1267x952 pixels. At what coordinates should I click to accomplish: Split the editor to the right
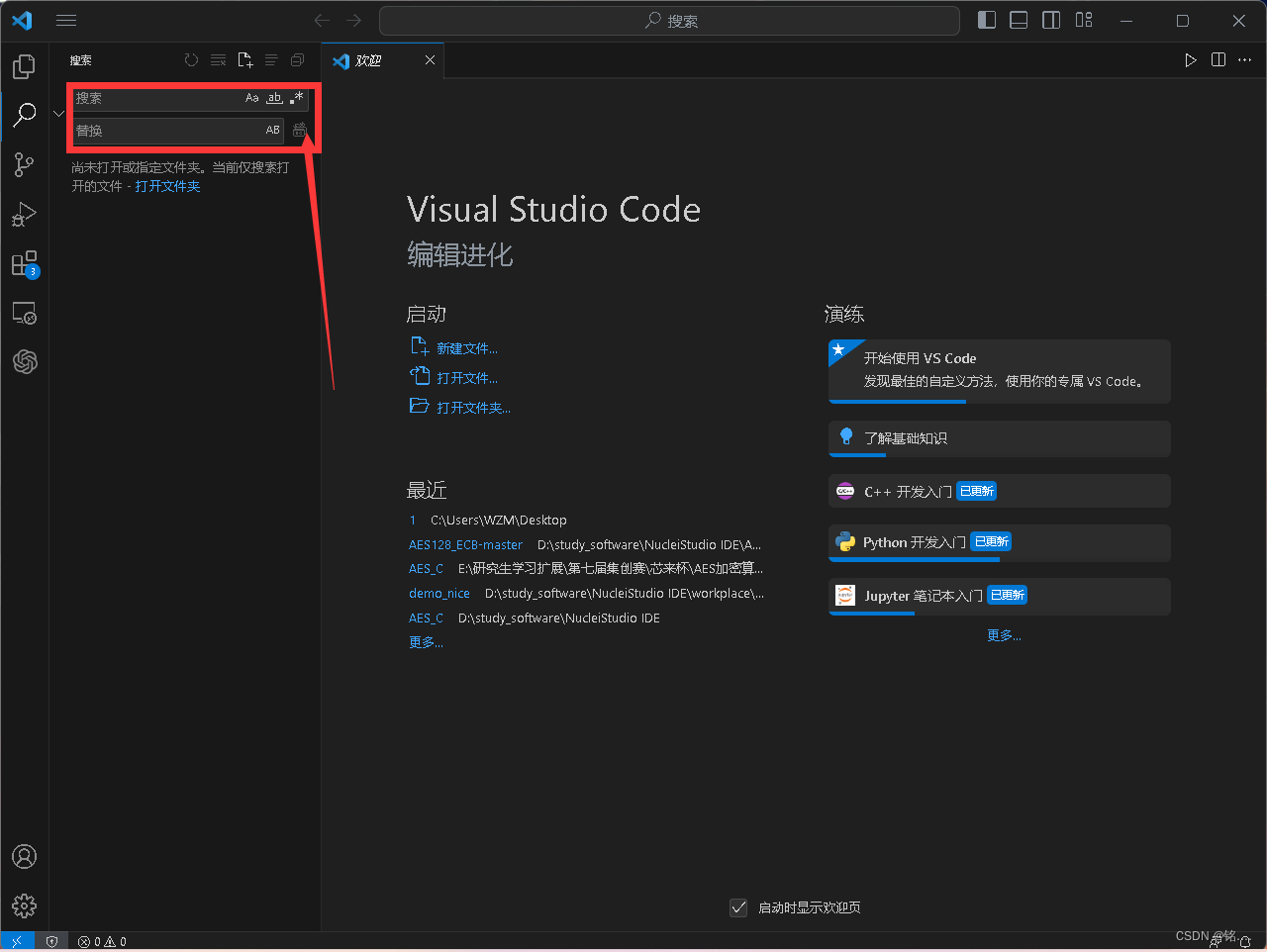click(1218, 60)
